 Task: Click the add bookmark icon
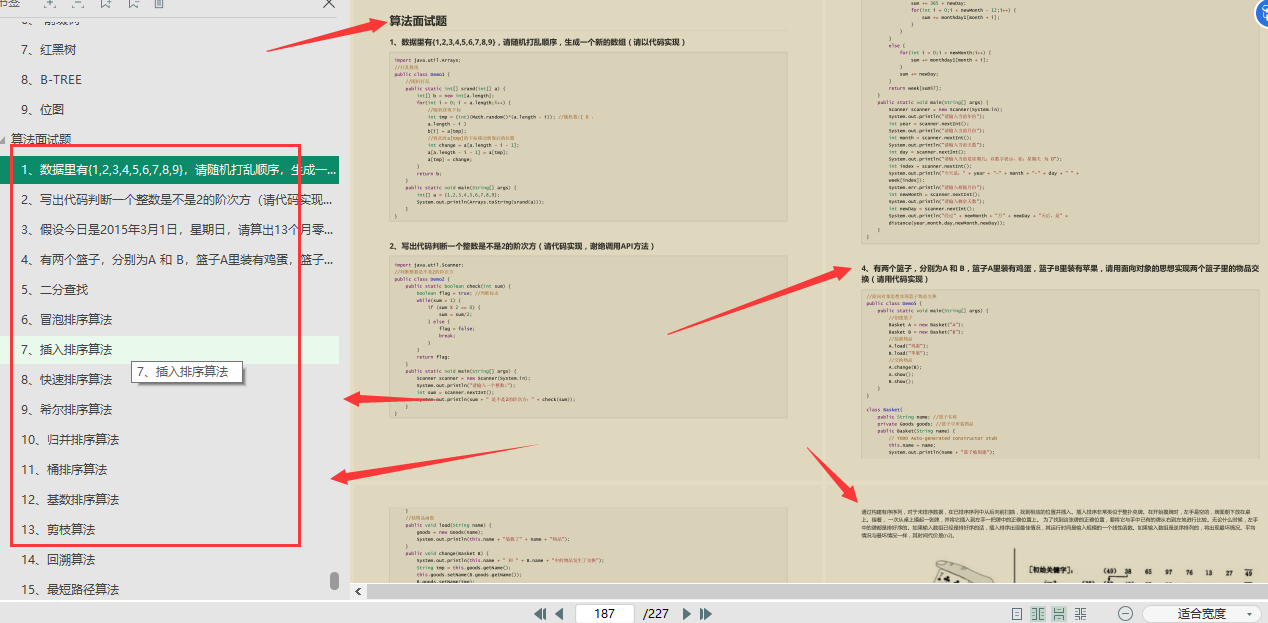[x=107, y=4]
